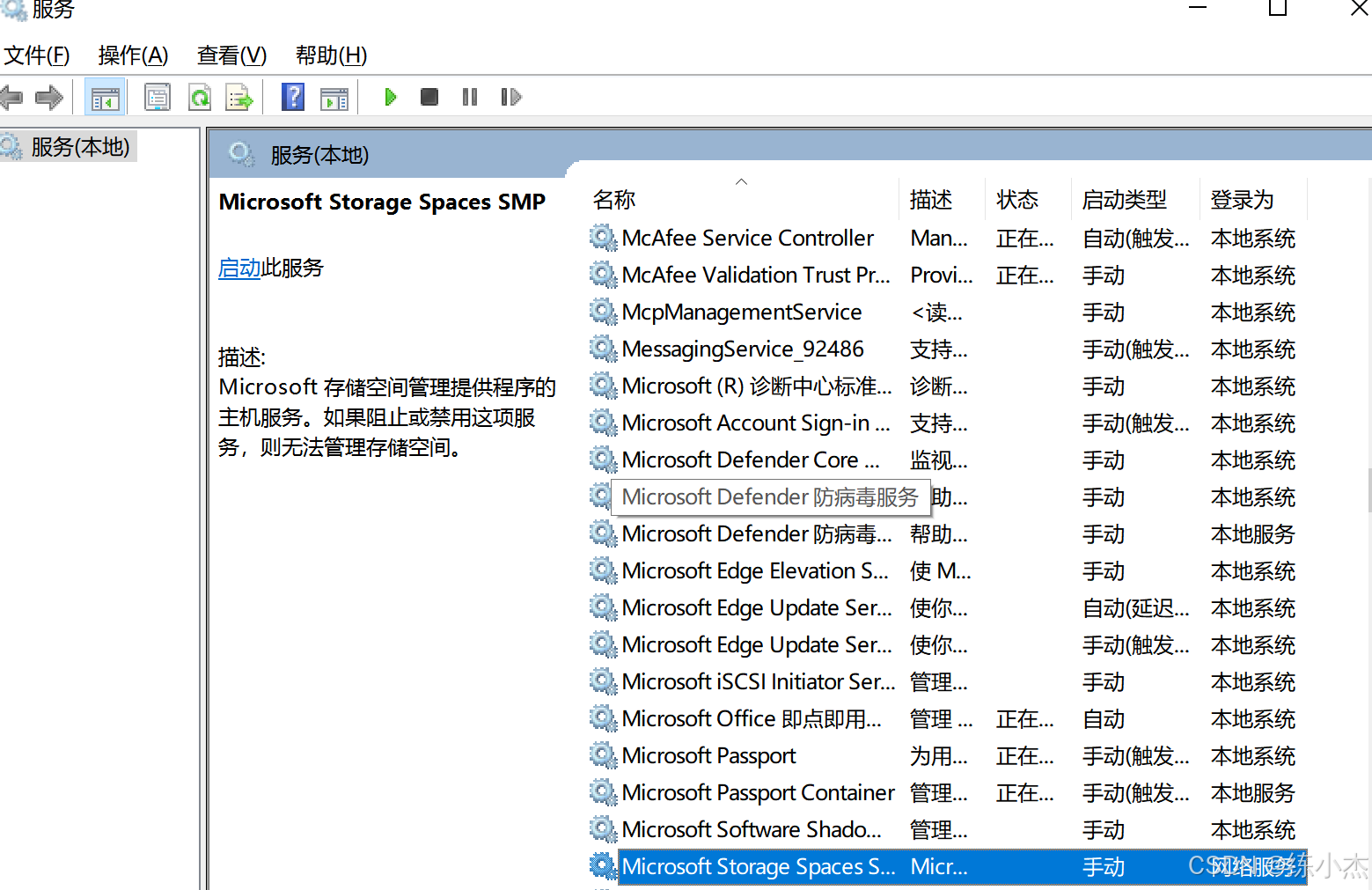Select 服务(本地) in the left tree
Image resolution: width=1372 pixels, height=890 pixels.
[80, 147]
